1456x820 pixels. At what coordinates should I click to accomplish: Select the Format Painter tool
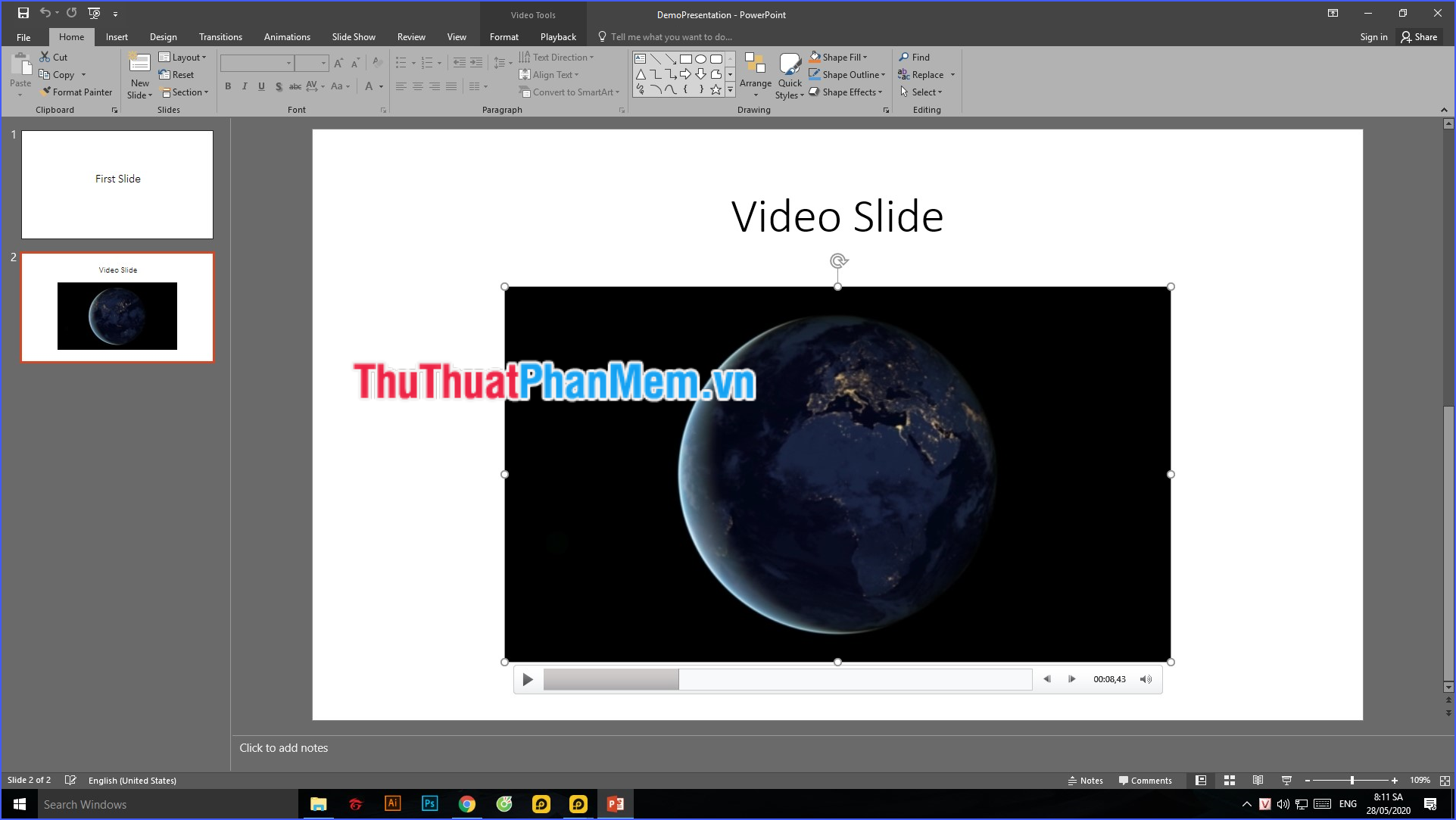click(76, 92)
